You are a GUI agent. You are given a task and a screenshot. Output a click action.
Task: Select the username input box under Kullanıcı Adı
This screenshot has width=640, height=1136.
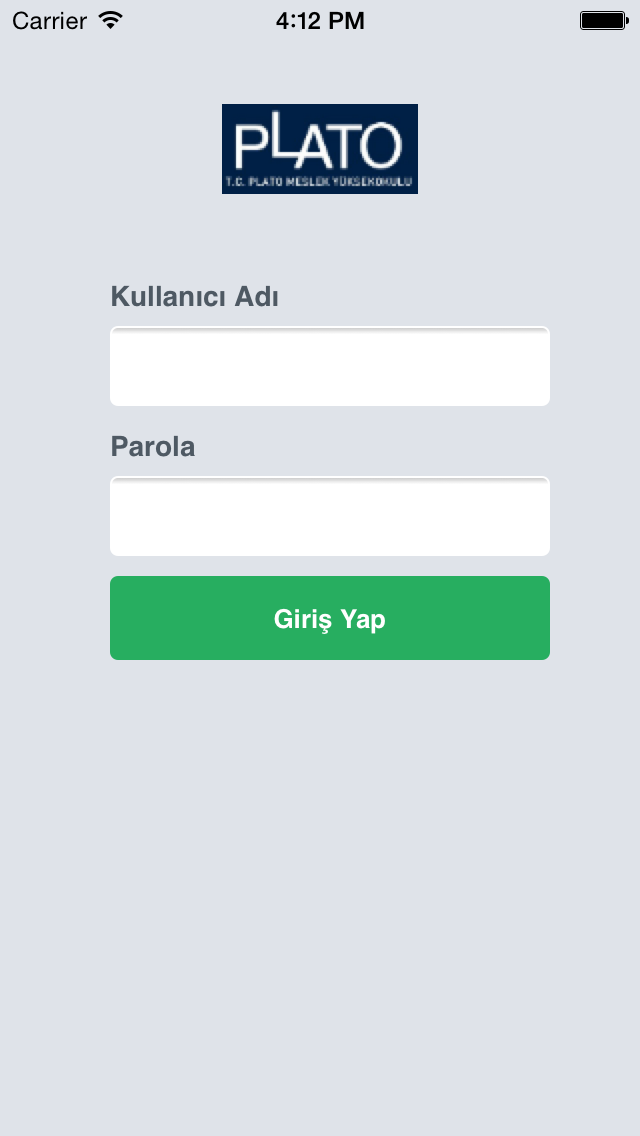pos(330,366)
